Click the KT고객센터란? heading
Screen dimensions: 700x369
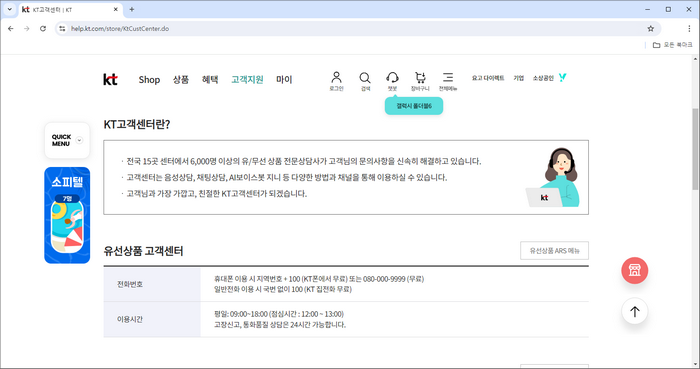[137, 124]
